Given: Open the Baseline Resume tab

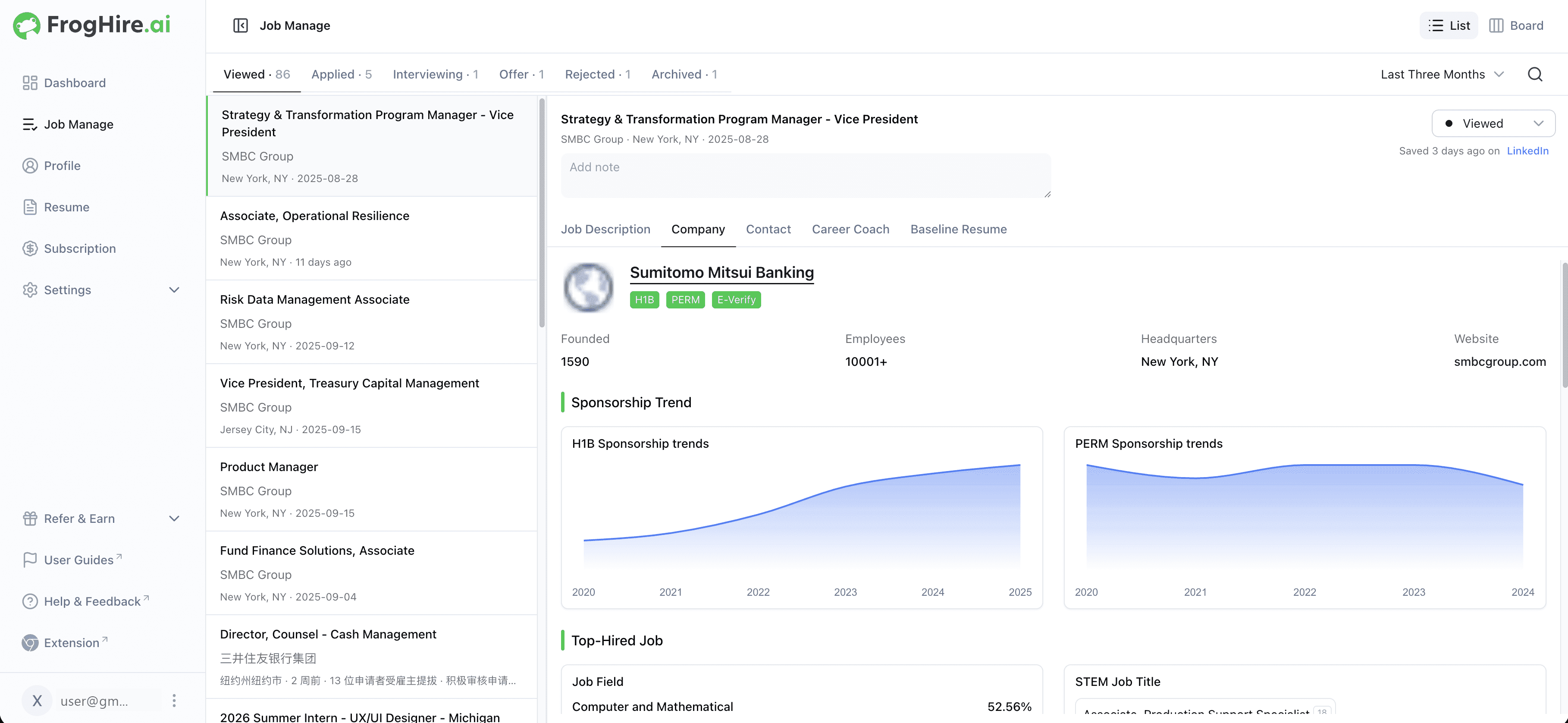Looking at the screenshot, I should tap(959, 229).
